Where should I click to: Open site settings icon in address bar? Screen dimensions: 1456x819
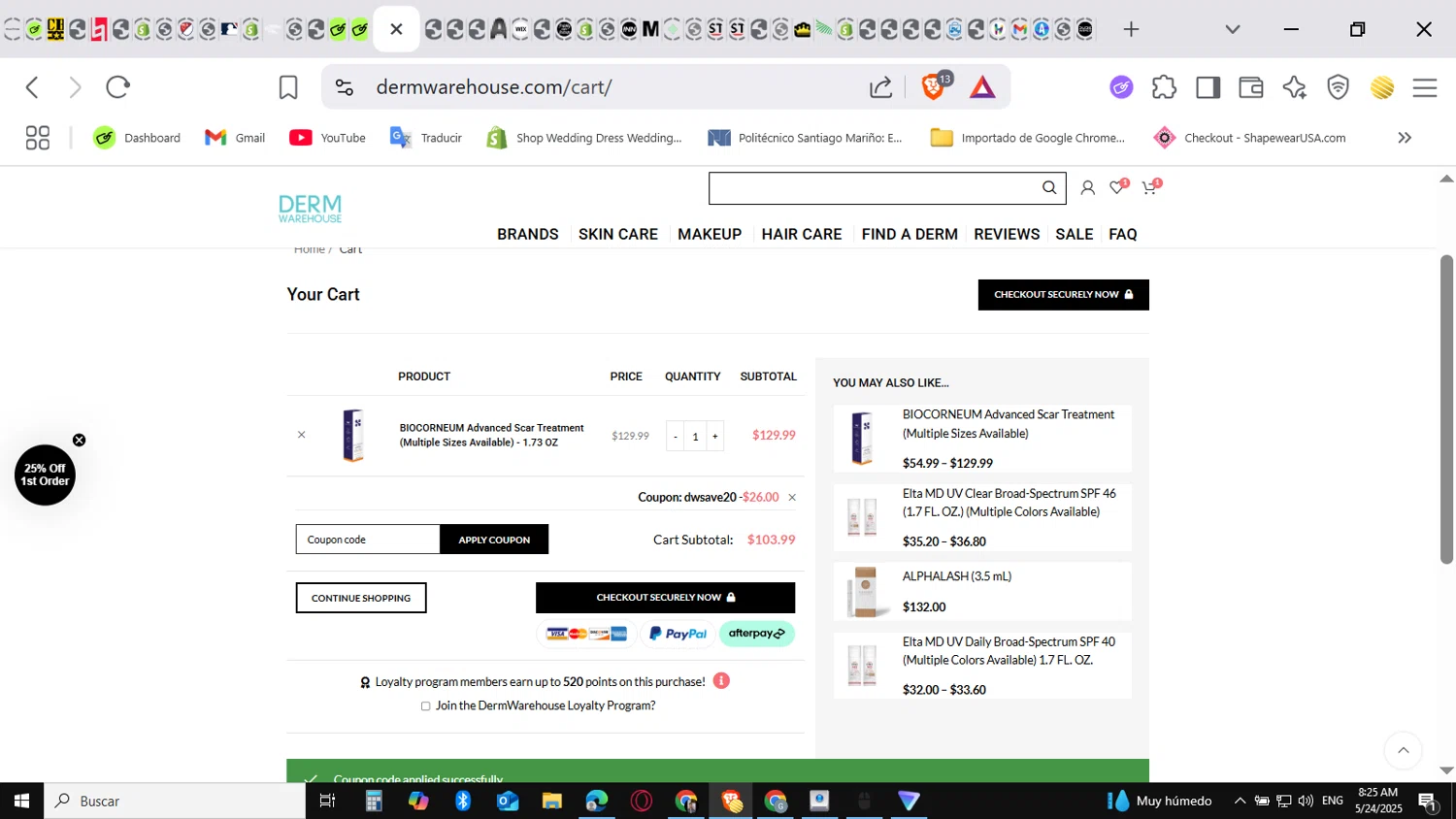(345, 87)
